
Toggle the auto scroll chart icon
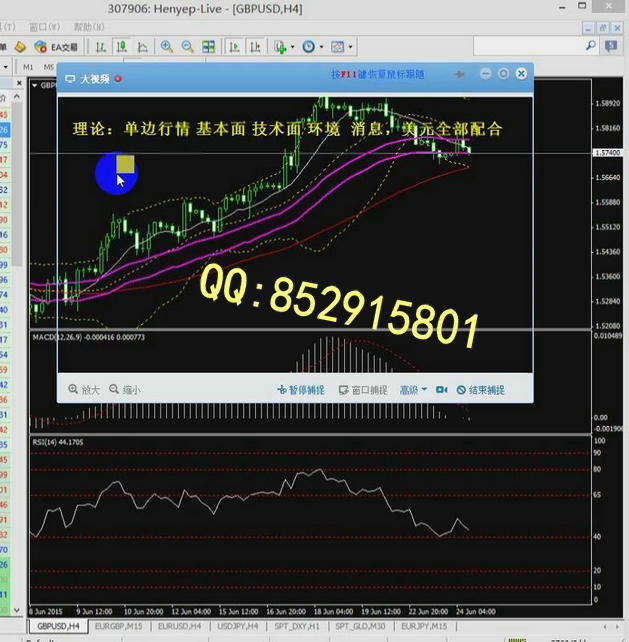coord(234,47)
